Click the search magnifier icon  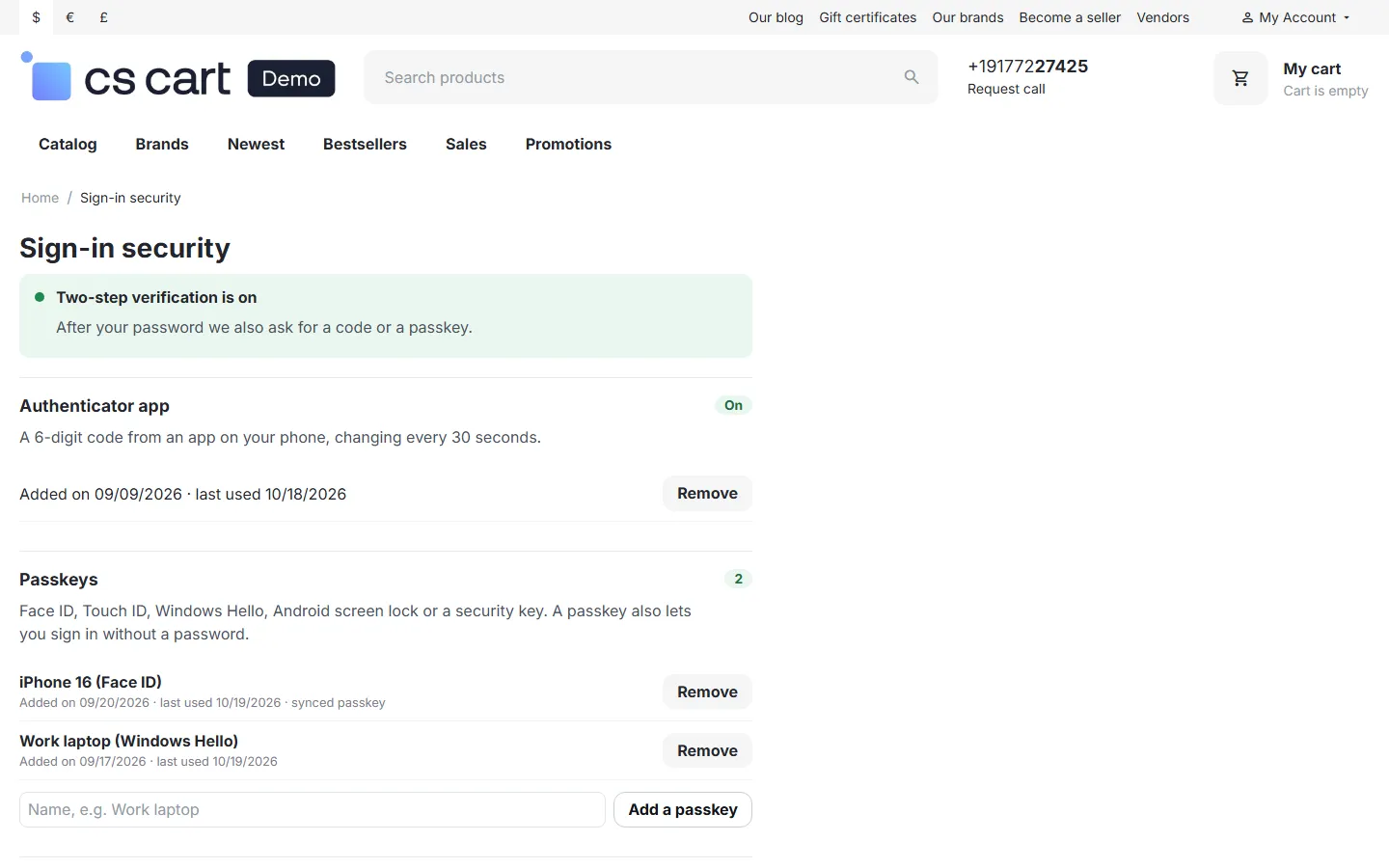point(912,77)
